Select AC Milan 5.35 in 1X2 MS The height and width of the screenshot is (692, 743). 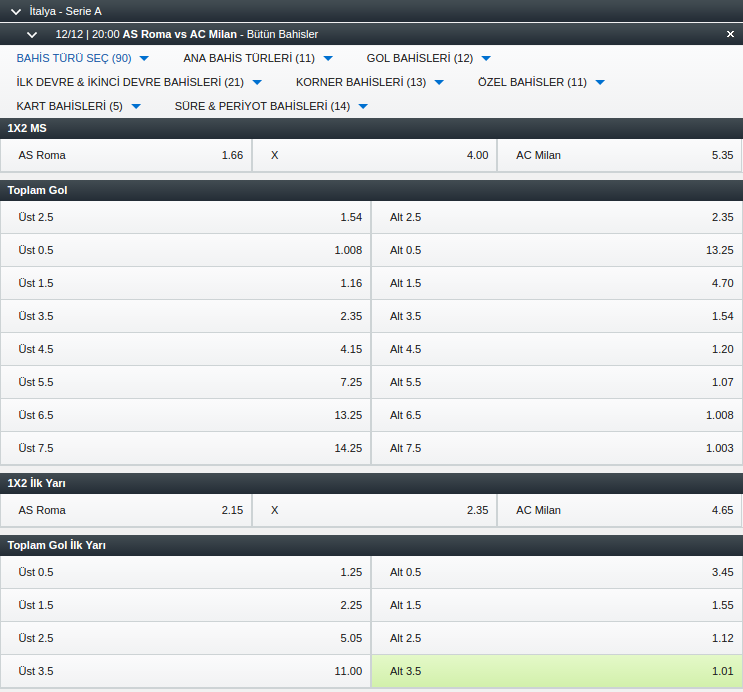[x=619, y=155]
